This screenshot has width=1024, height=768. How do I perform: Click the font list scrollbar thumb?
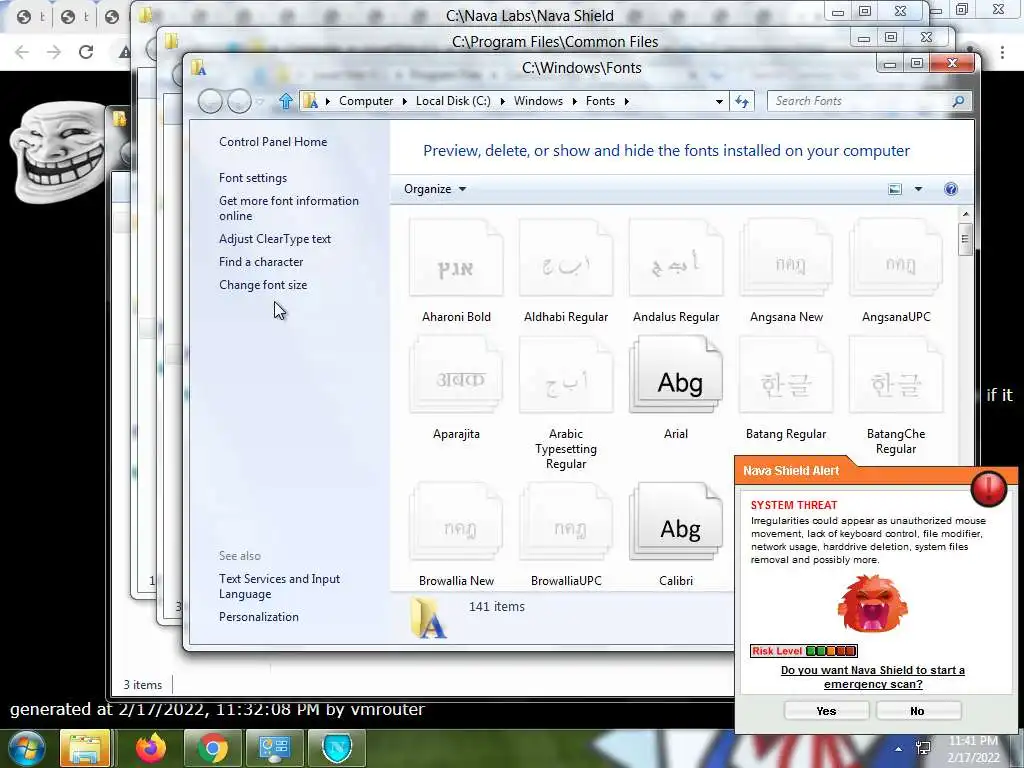coord(965,239)
